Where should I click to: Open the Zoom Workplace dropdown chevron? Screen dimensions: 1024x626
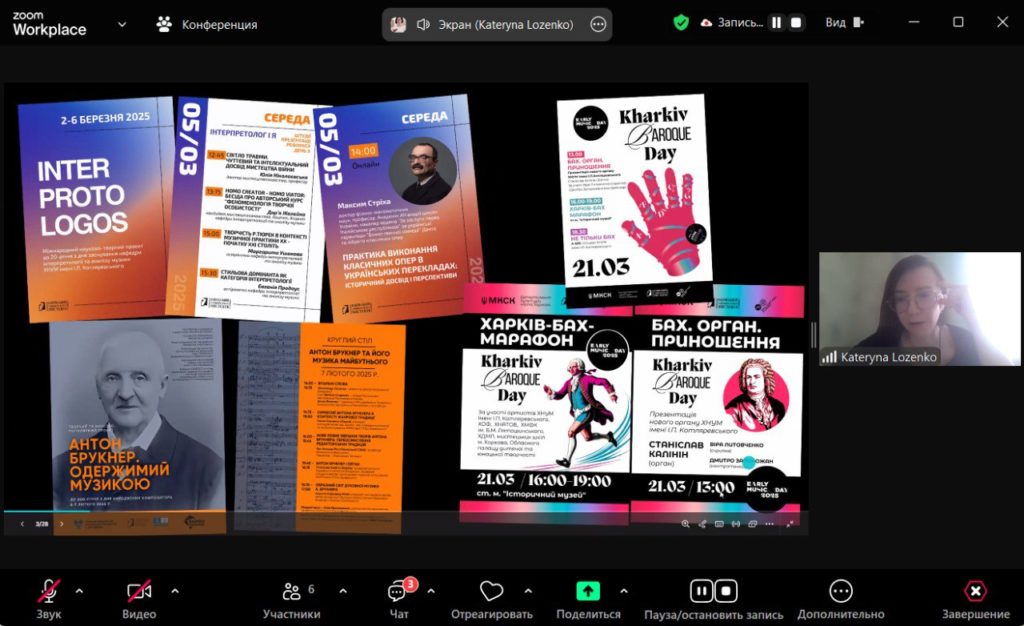pos(122,25)
